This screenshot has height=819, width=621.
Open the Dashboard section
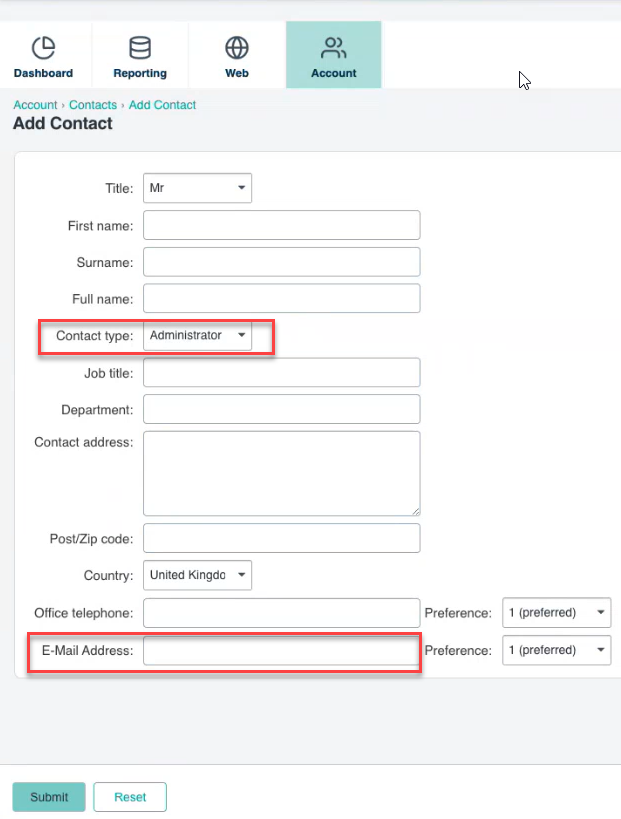[x=43, y=55]
